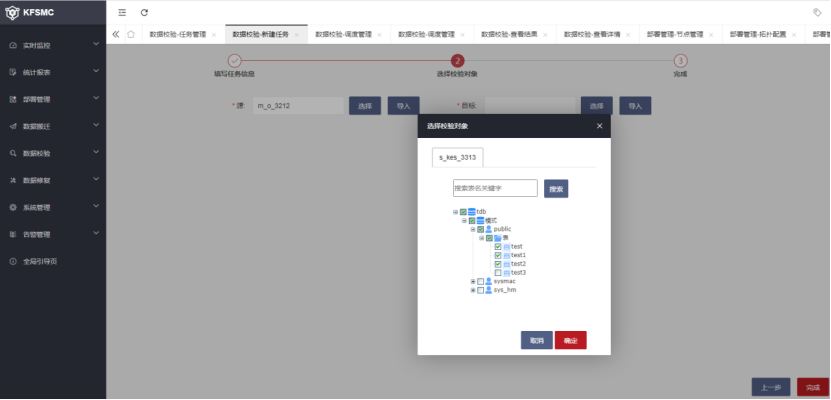The width and height of the screenshot is (831, 400).
Task: Uncheck the 表 folder checkbox
Action: pyautogui.click(x=489, y=238)
